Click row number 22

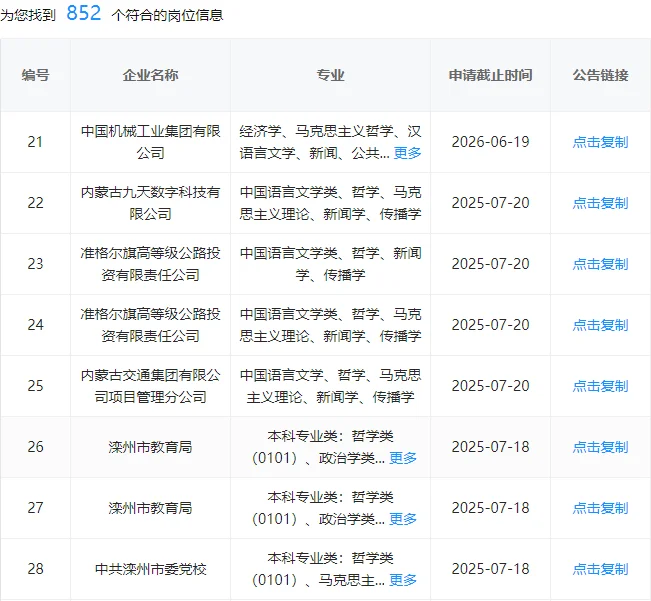pos(35,203)
